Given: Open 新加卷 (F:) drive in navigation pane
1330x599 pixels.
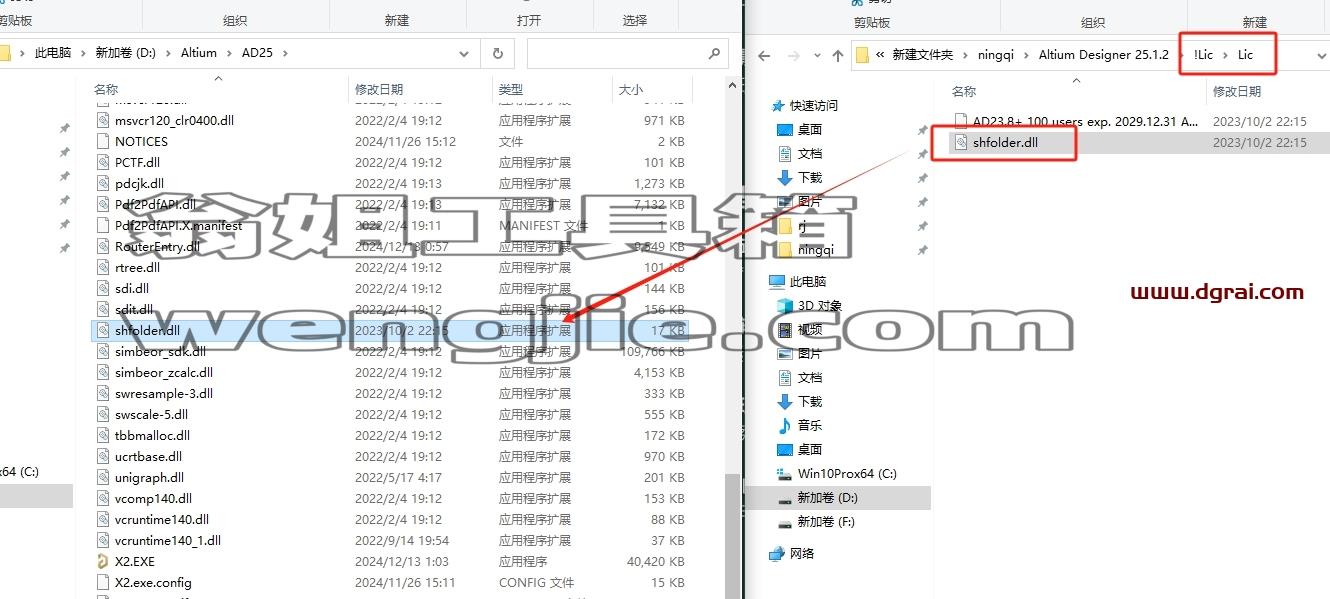Looking at the screenshot, I should click(x=826, y=521).
